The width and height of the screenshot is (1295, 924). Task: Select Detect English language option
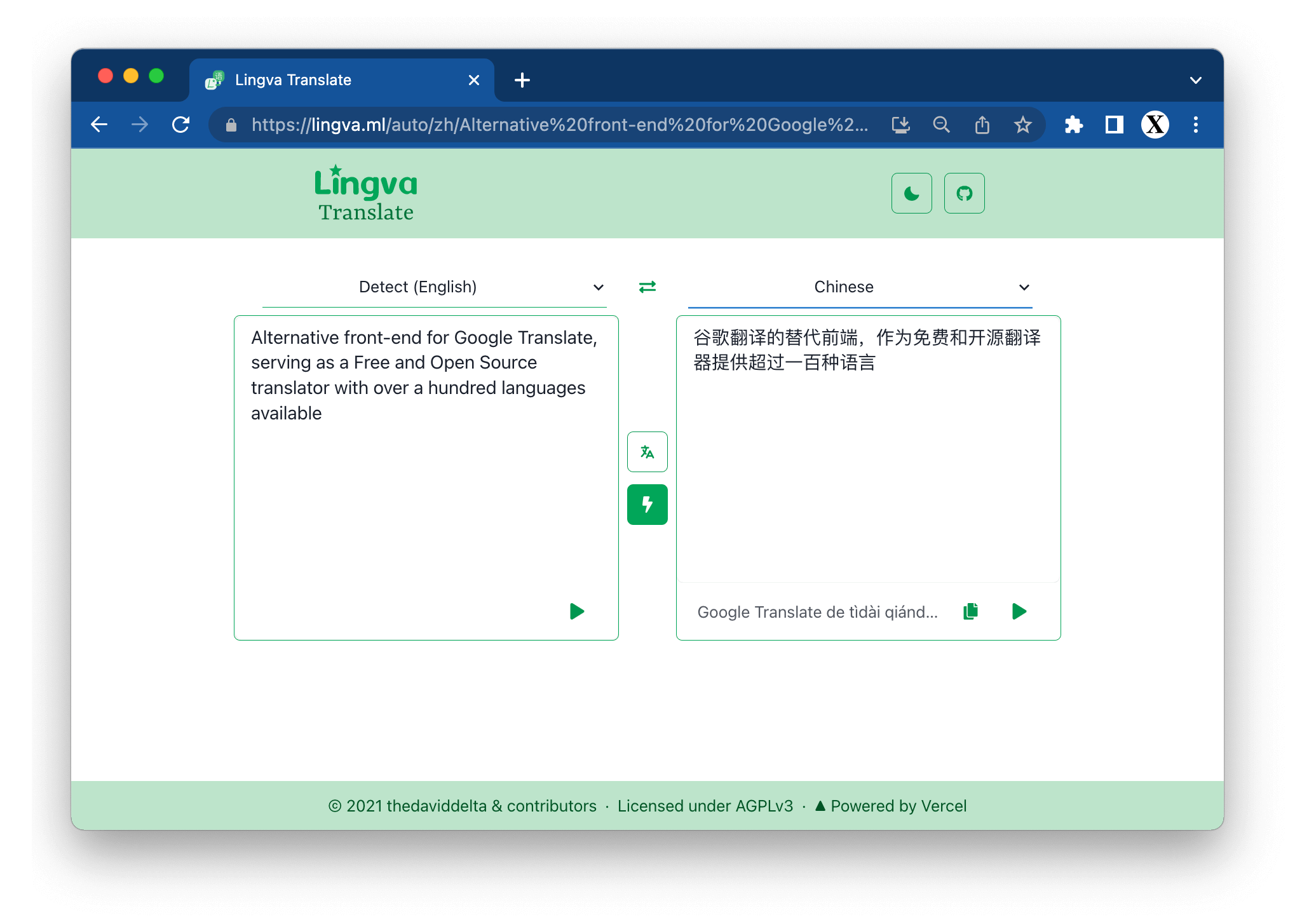point(418,287)
